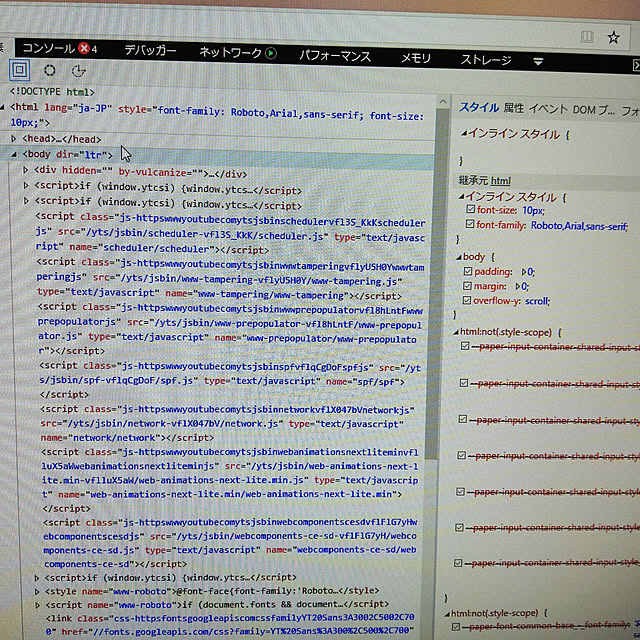The image size is (640, 640).
Task: Click the select element picker icon
Action: coord(19,70)
